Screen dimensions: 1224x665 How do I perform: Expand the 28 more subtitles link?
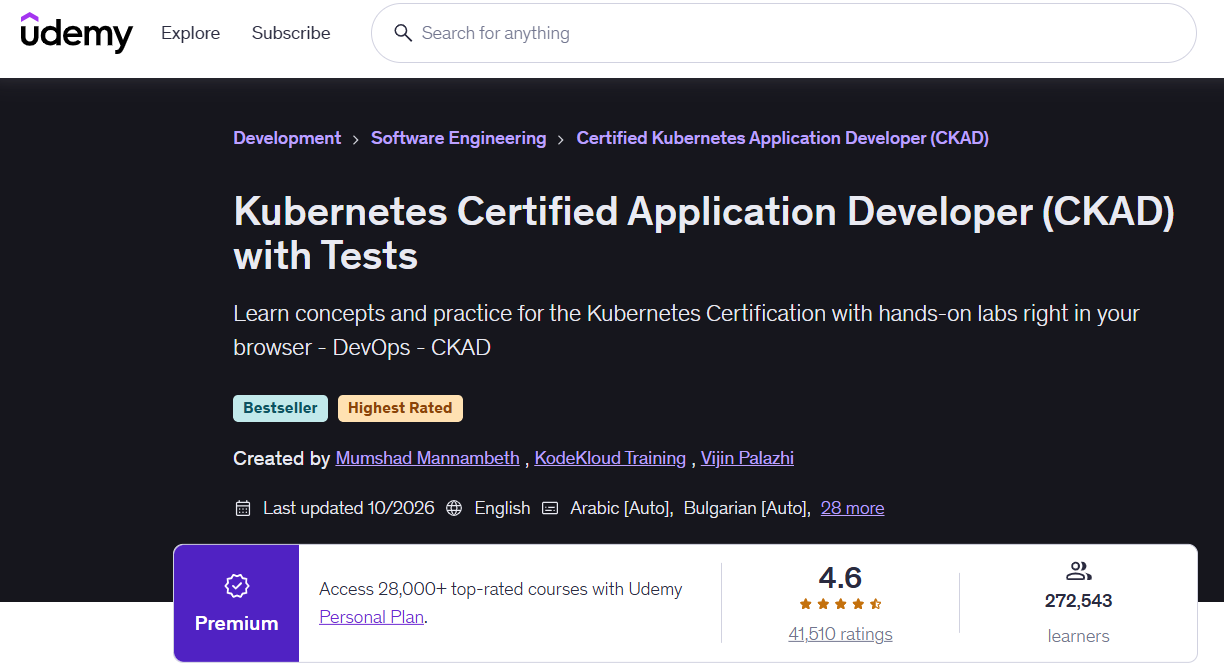[852, 508]
